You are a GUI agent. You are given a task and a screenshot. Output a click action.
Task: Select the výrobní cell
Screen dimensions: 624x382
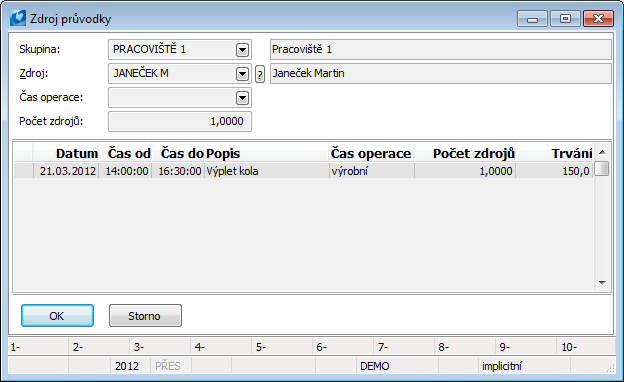(x=372, y=171)
